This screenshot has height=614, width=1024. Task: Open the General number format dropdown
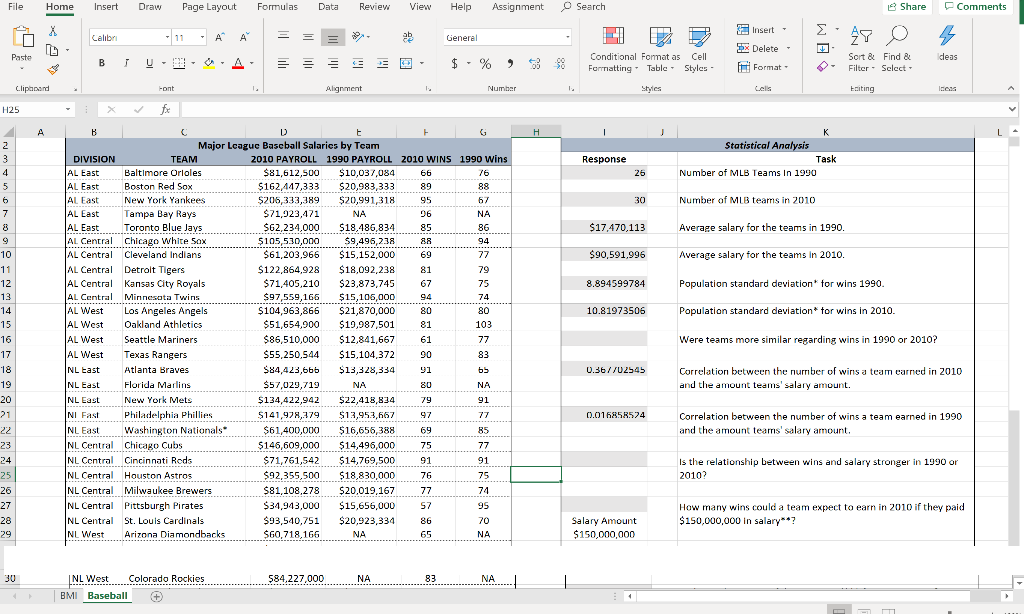pos(568,37)
